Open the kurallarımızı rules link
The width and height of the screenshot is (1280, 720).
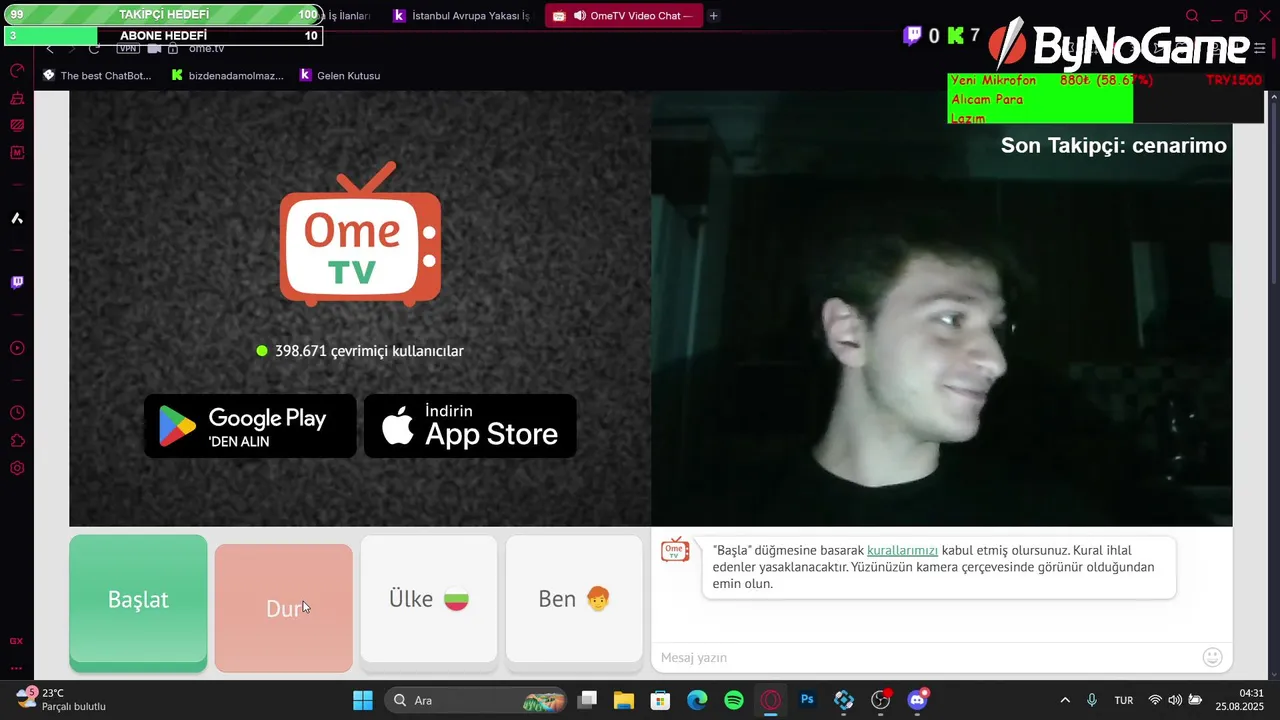(x=902, y=550)
